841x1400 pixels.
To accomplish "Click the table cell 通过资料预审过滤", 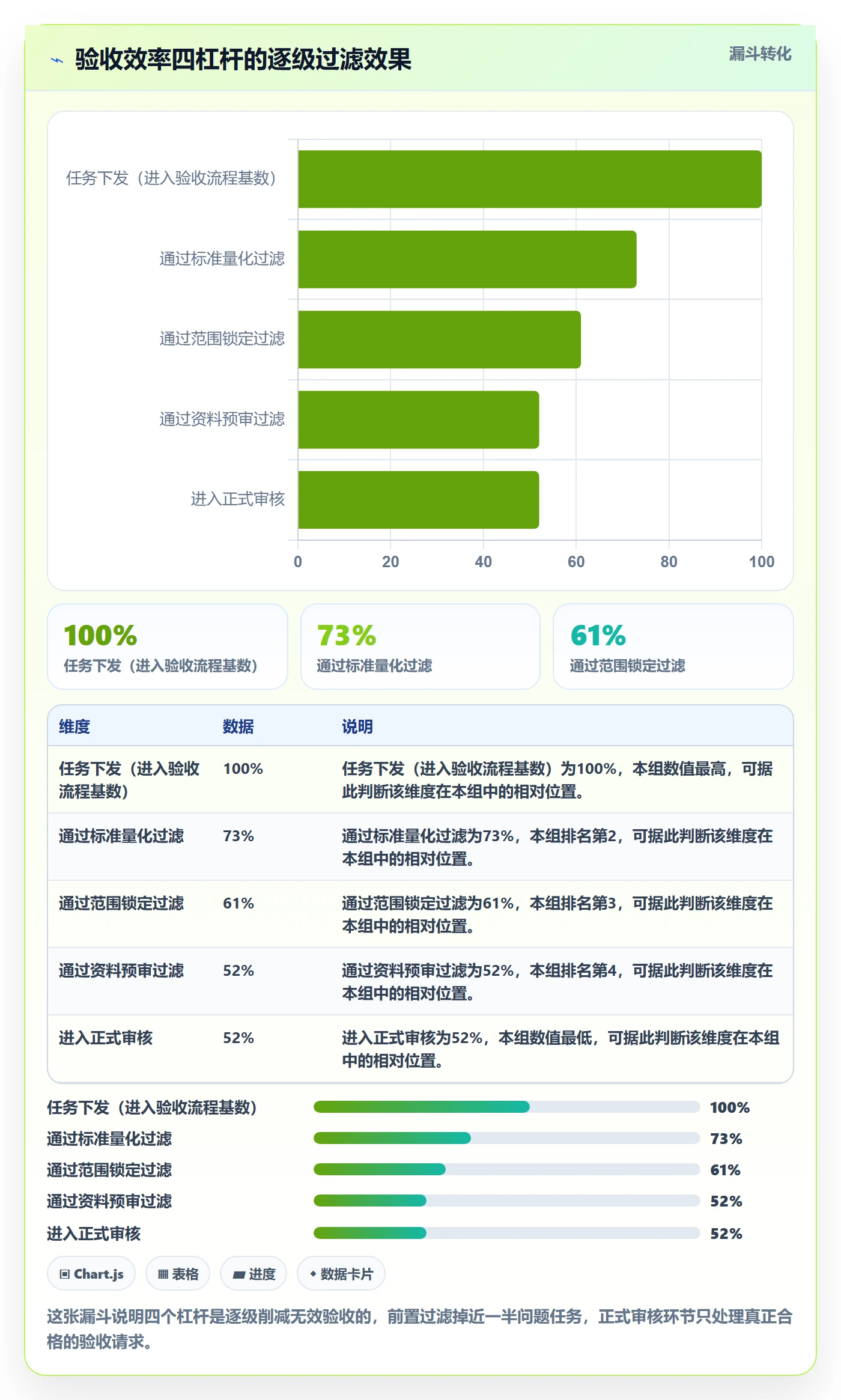I will [121, 970].
